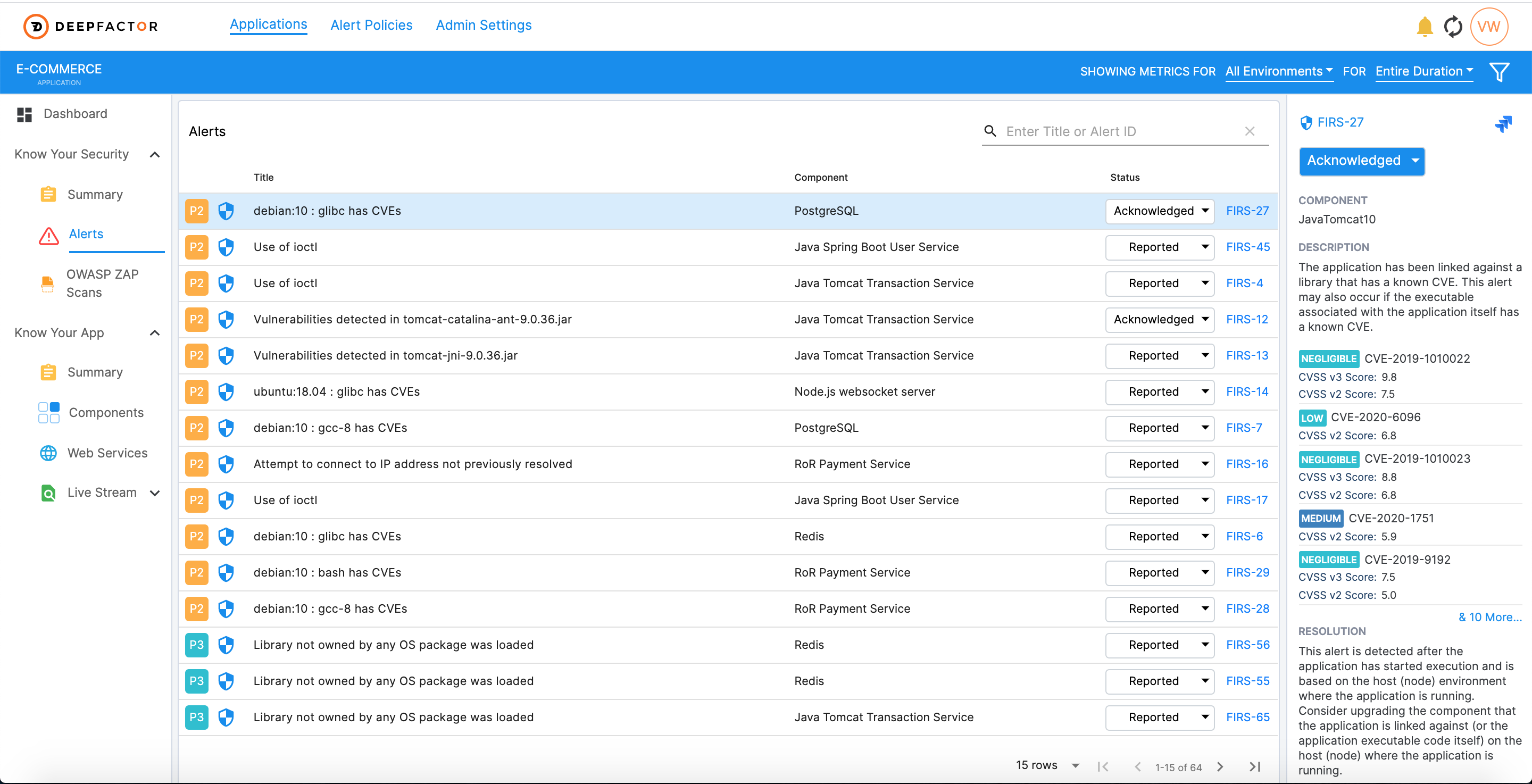
Task: Open the 15 rows page size dropdown
Action: pos(1047,765)
